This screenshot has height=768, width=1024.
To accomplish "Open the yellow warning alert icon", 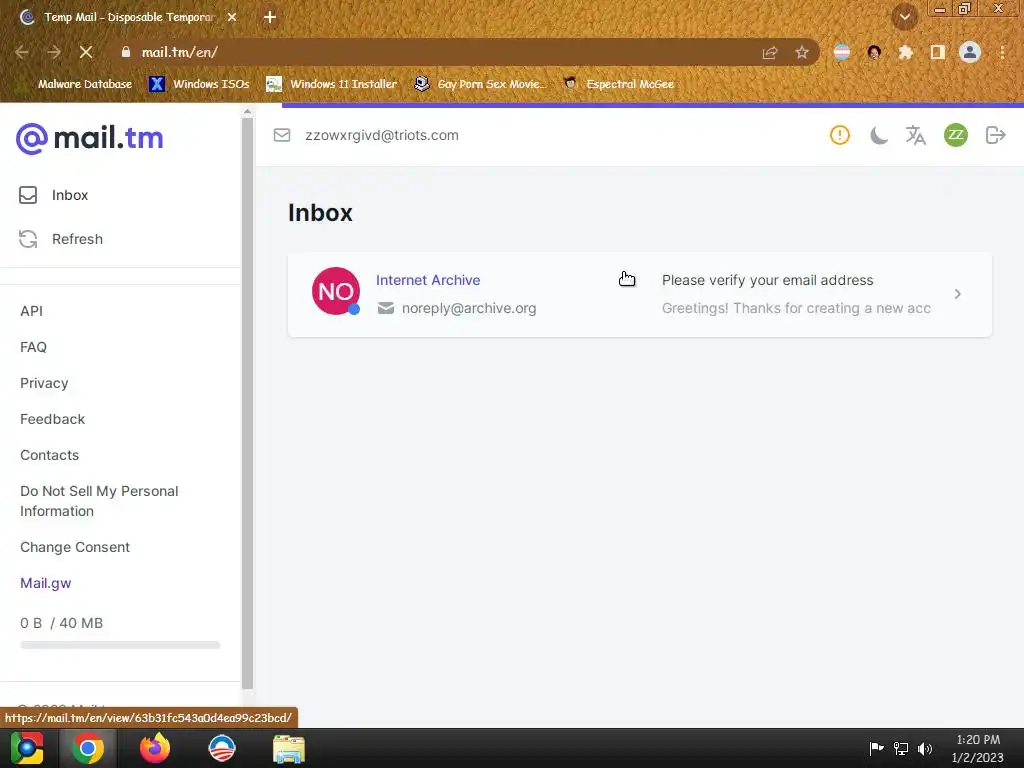I will [840, 135].
